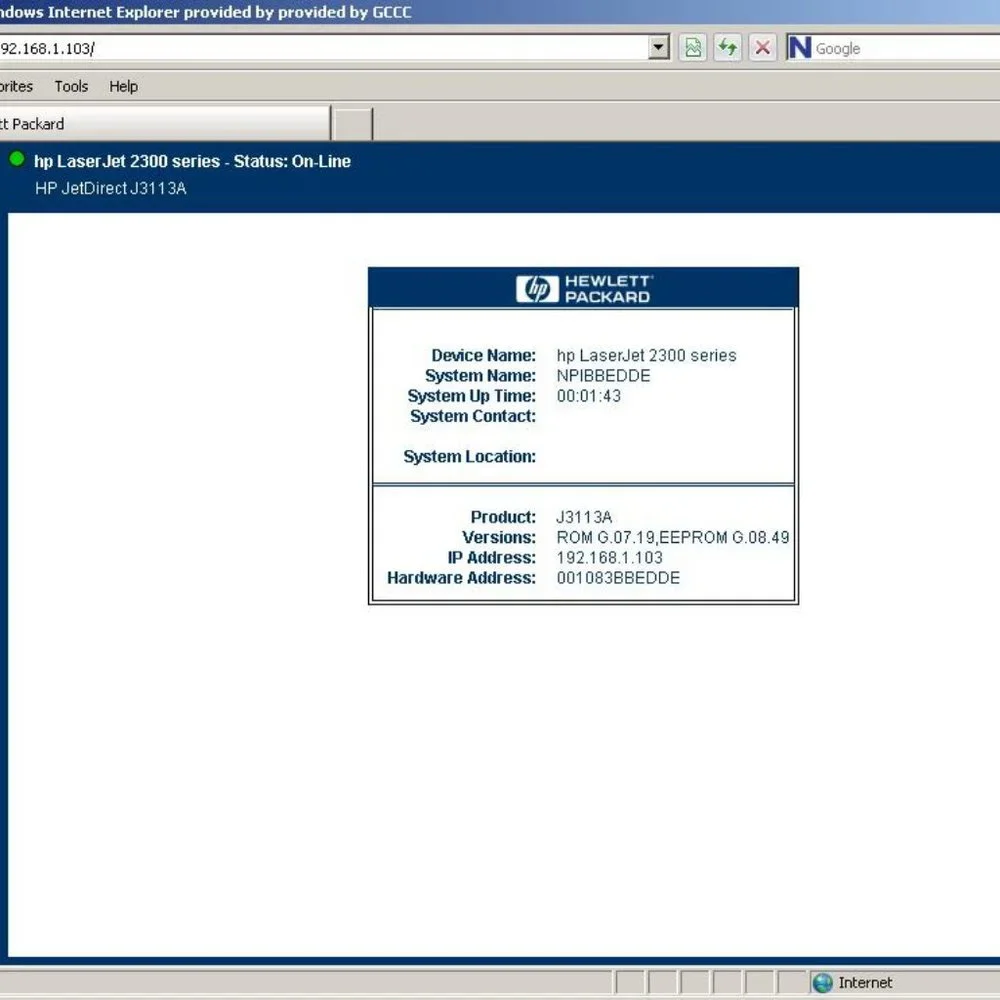Open the Tools menu
This screenshot has height=1000, width=1000.
71,86
